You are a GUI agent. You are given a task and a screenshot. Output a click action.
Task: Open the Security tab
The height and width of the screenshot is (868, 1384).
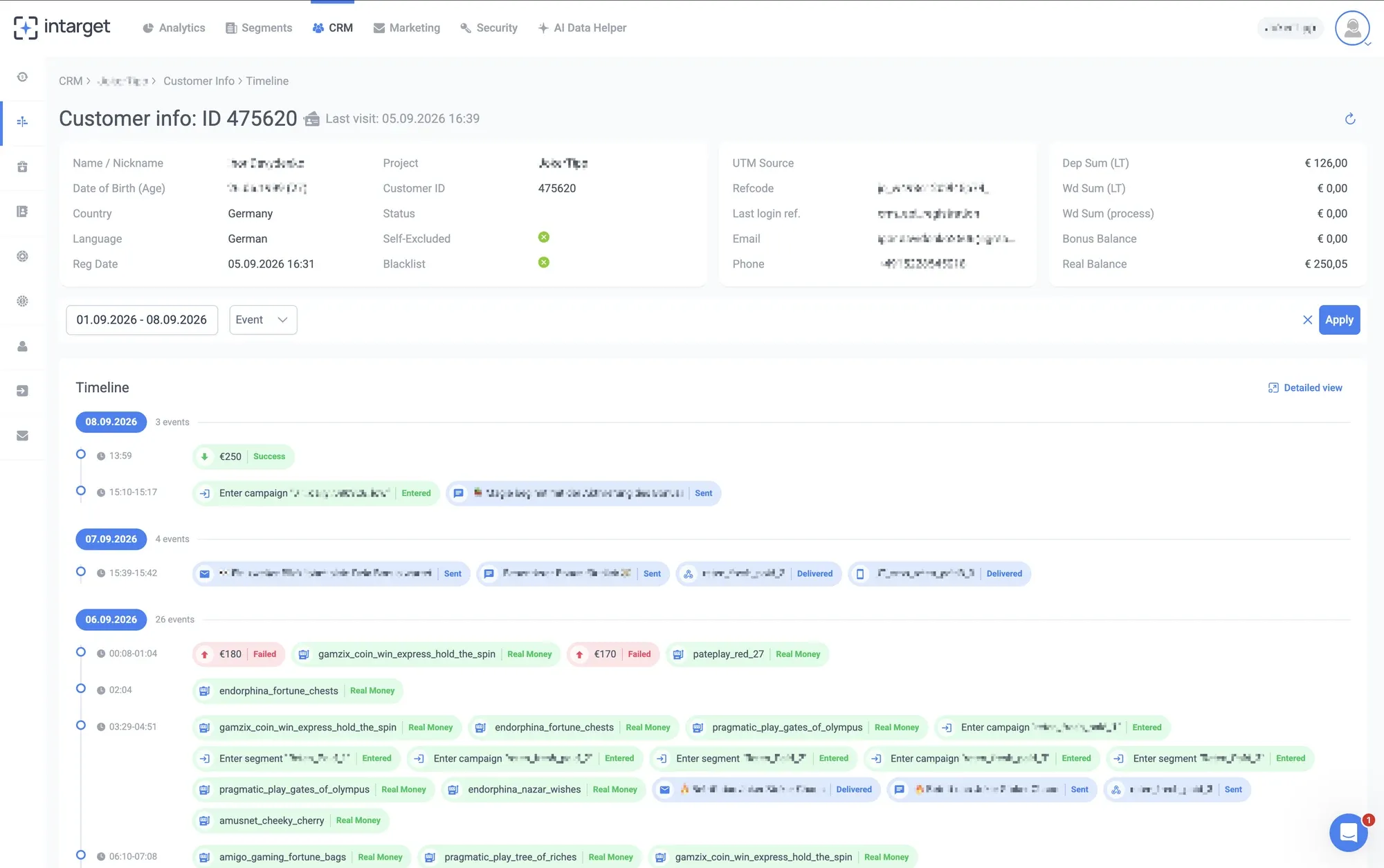[489, 28]
